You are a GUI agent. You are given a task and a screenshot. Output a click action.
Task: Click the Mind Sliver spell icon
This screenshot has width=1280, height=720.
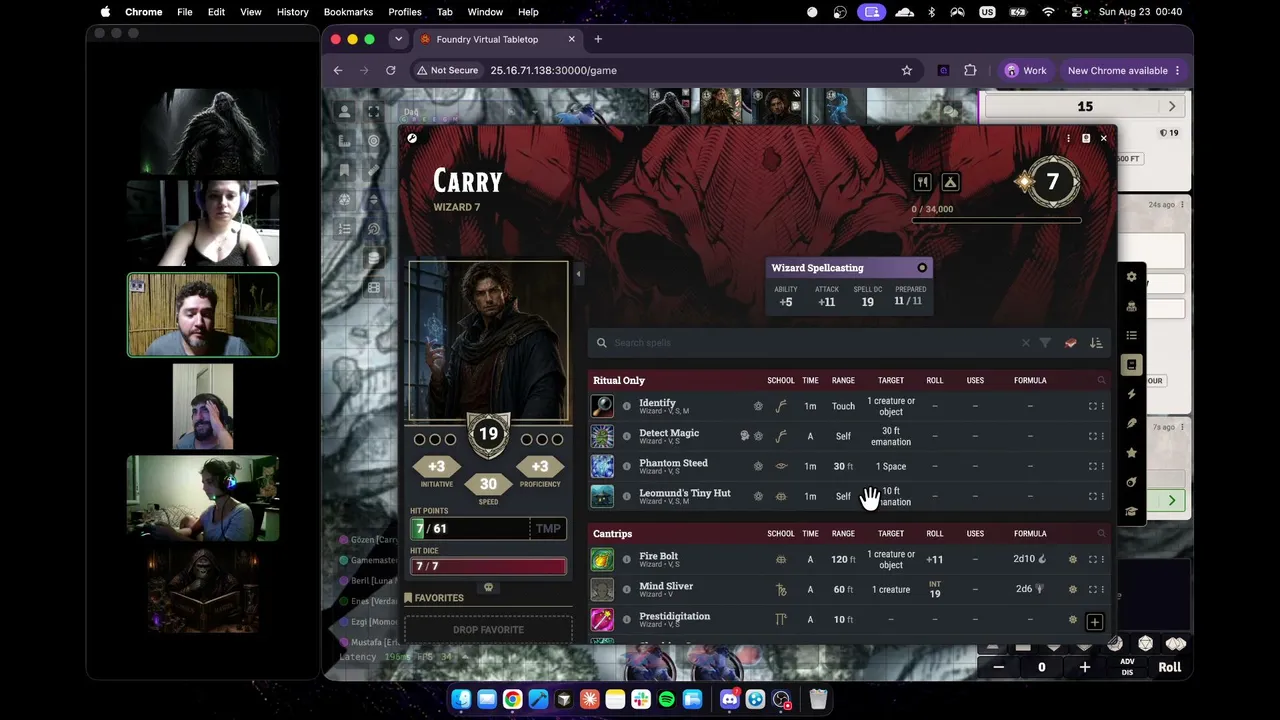point(602,589)
